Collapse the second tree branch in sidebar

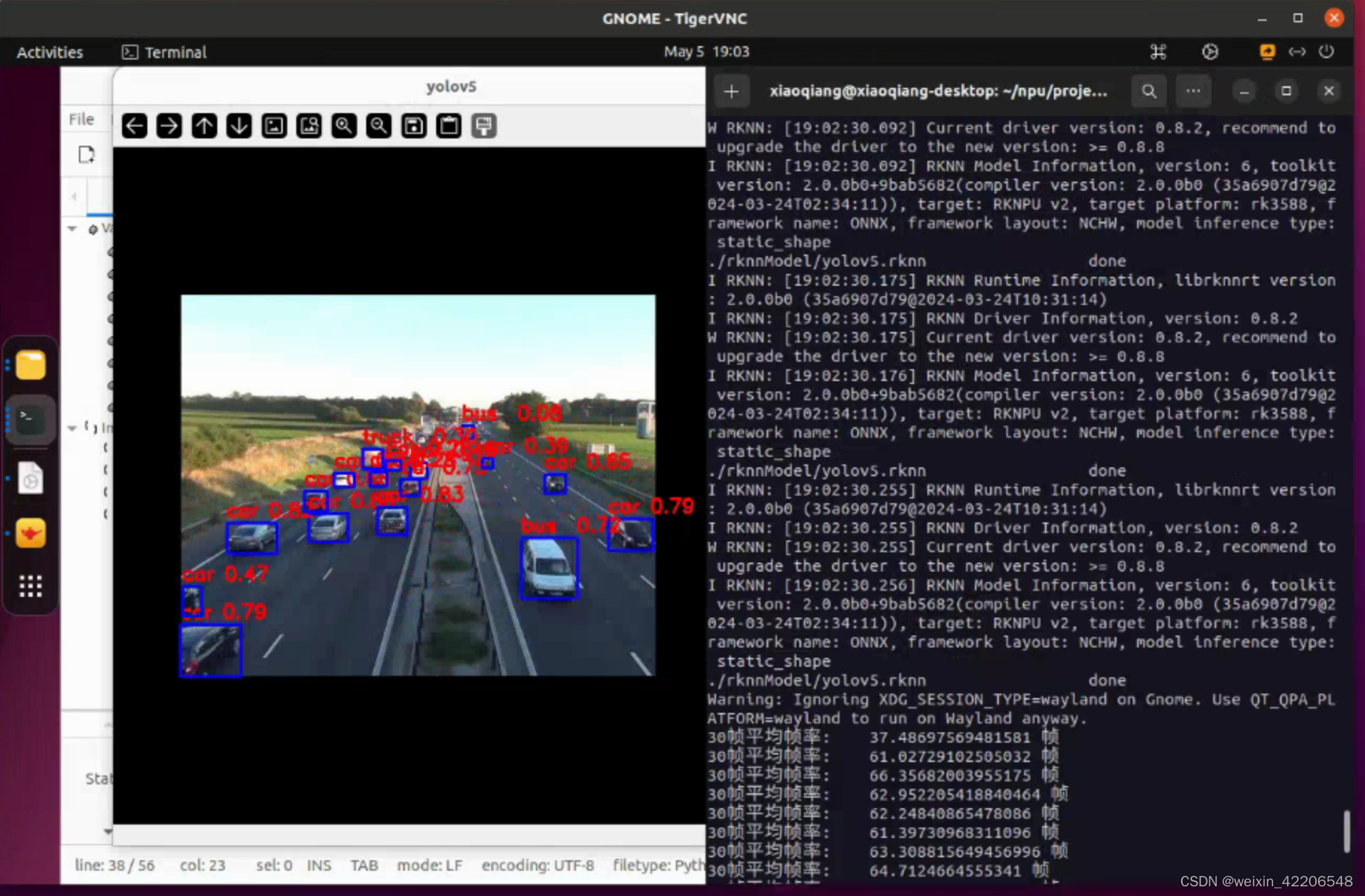click(x=72, y=427)
